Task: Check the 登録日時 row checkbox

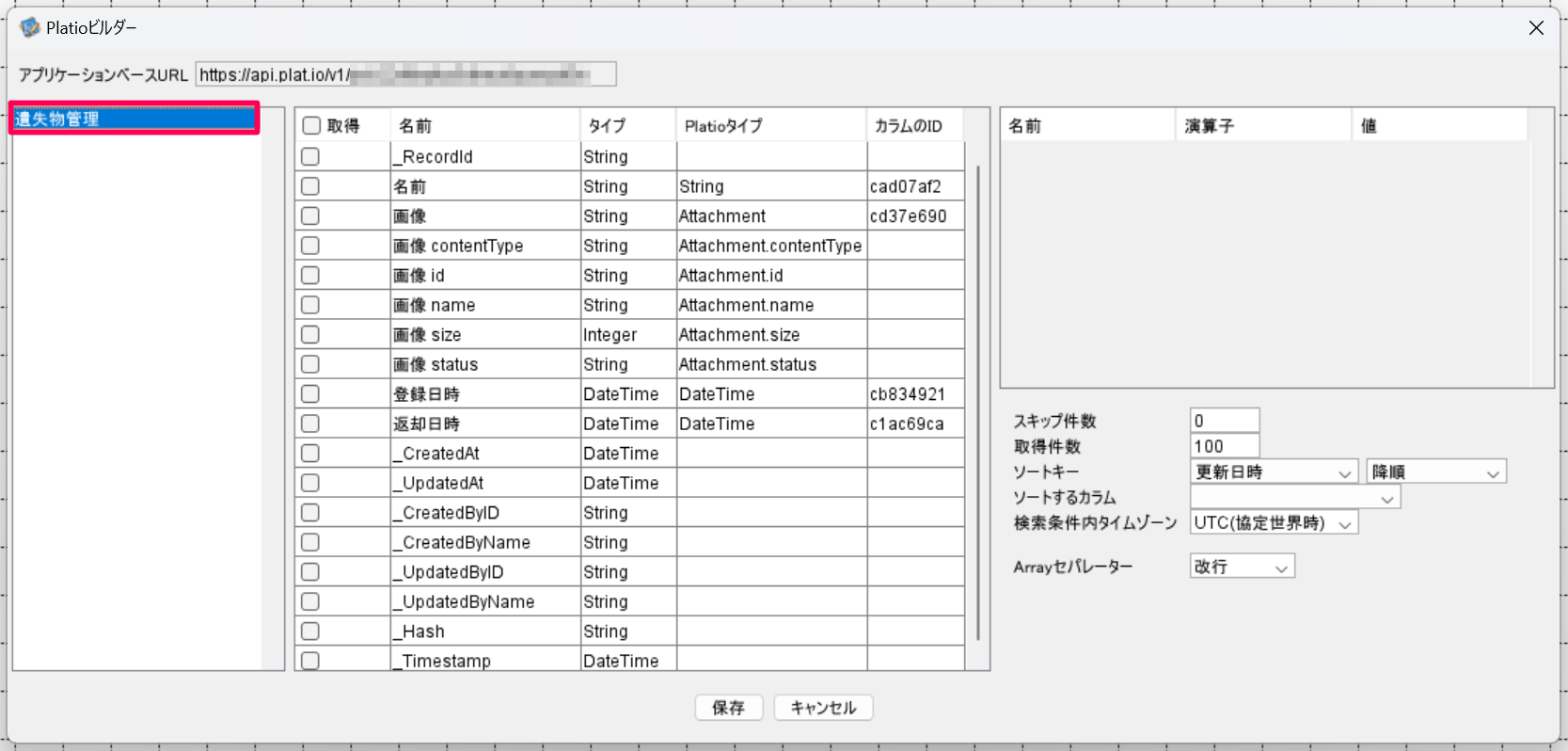Action: pyautogui.click(x=310, y=394)
